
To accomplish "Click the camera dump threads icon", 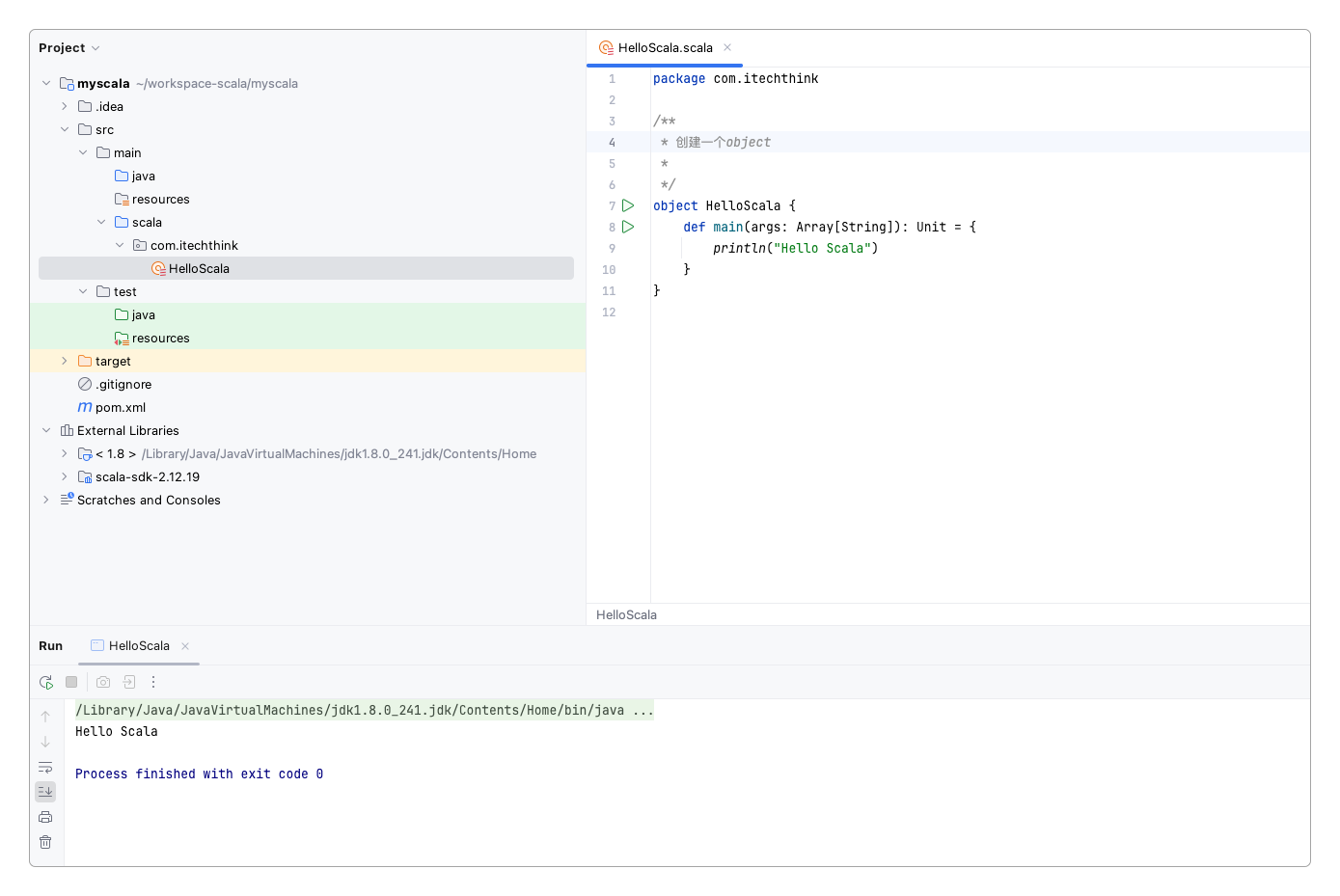I will (103, 682).
